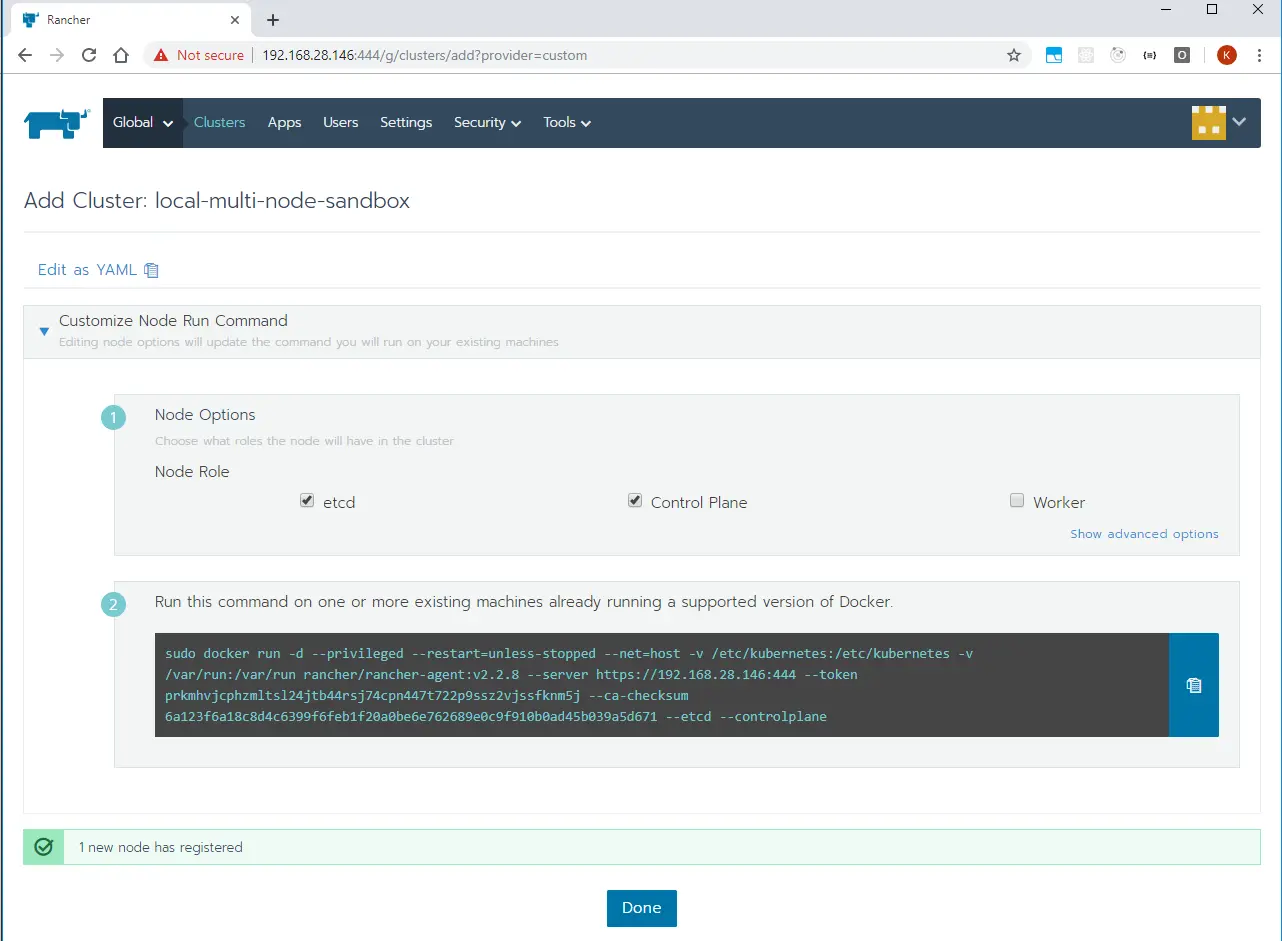The image size is (1282, 941).
Task: Open the dark square O extension
Action: [x=1182, y=56]
